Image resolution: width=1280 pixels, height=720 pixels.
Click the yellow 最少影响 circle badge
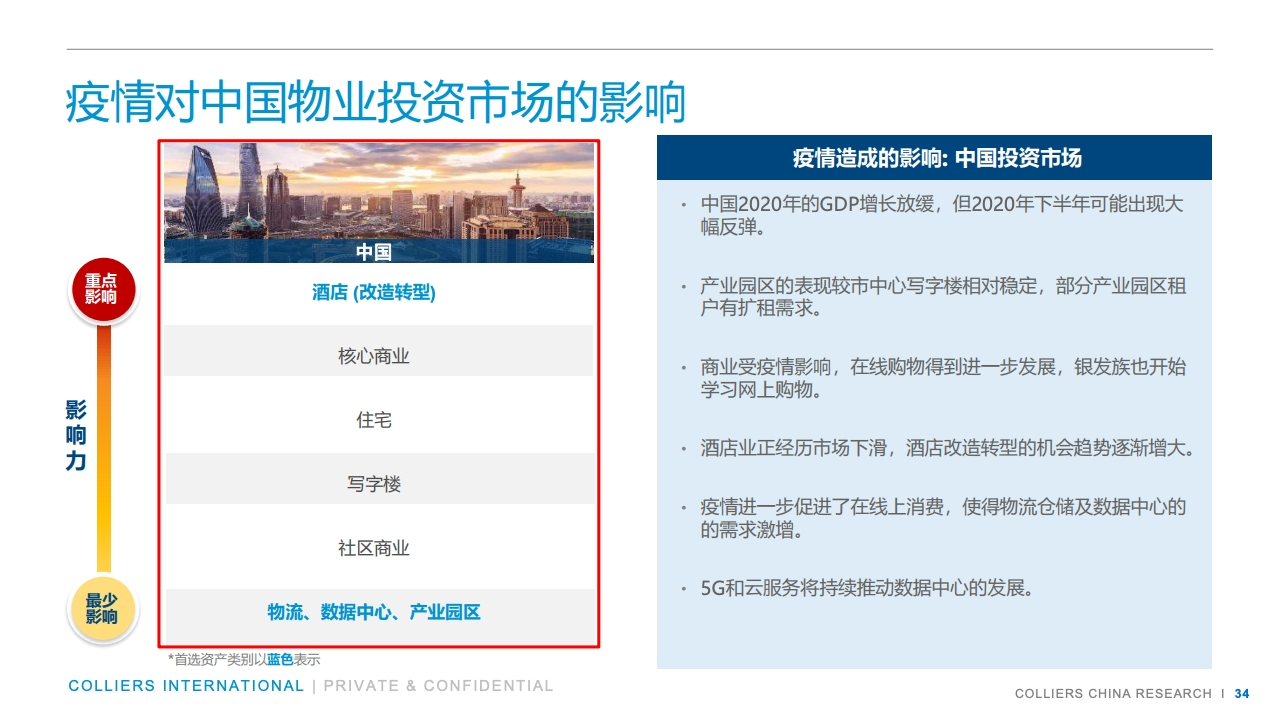pyautogui.click(x=101, y=609)
